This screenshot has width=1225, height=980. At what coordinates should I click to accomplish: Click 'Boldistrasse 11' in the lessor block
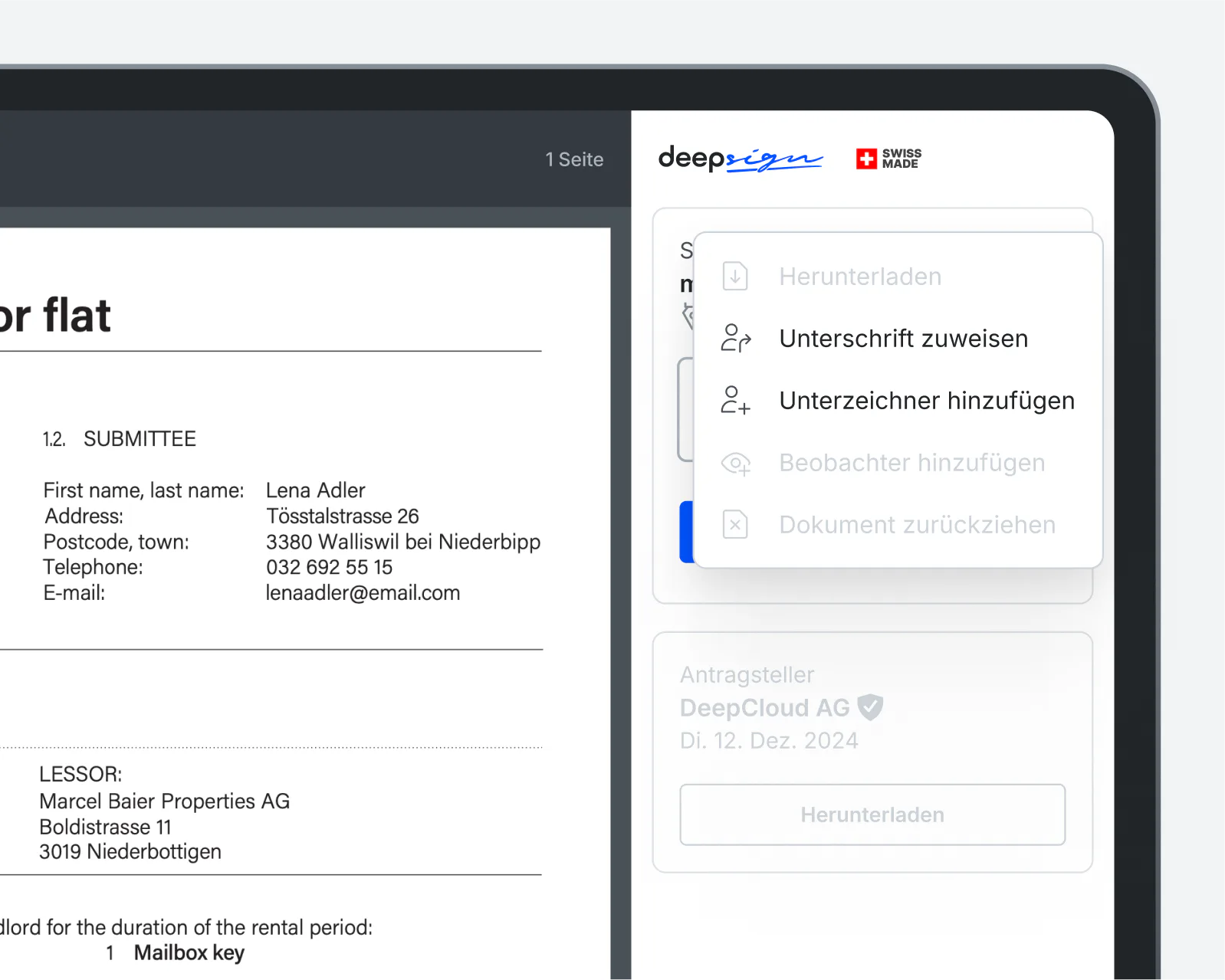(105, 828)
